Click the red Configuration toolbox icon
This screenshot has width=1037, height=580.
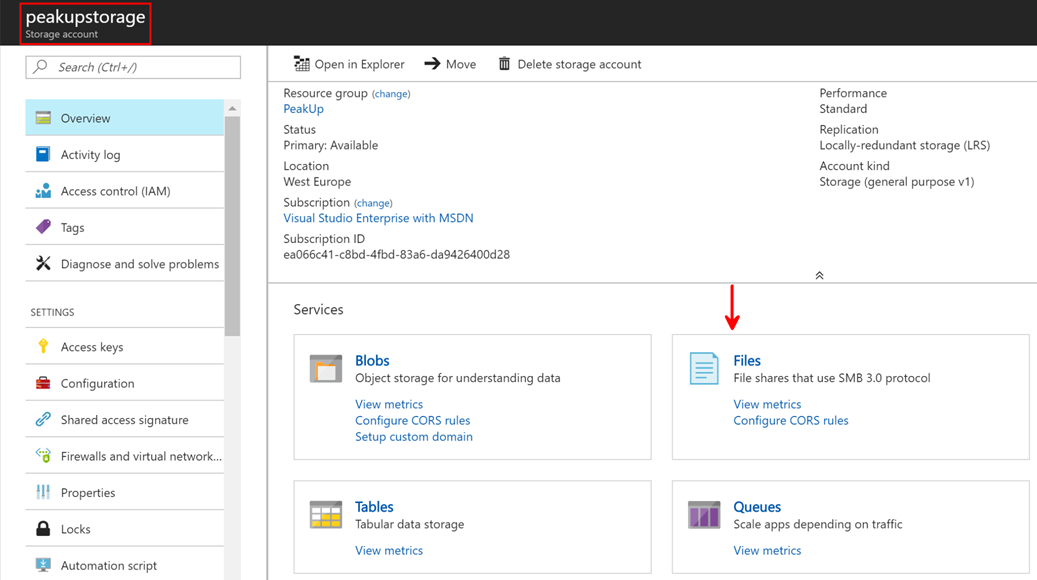tap(43, 383)
